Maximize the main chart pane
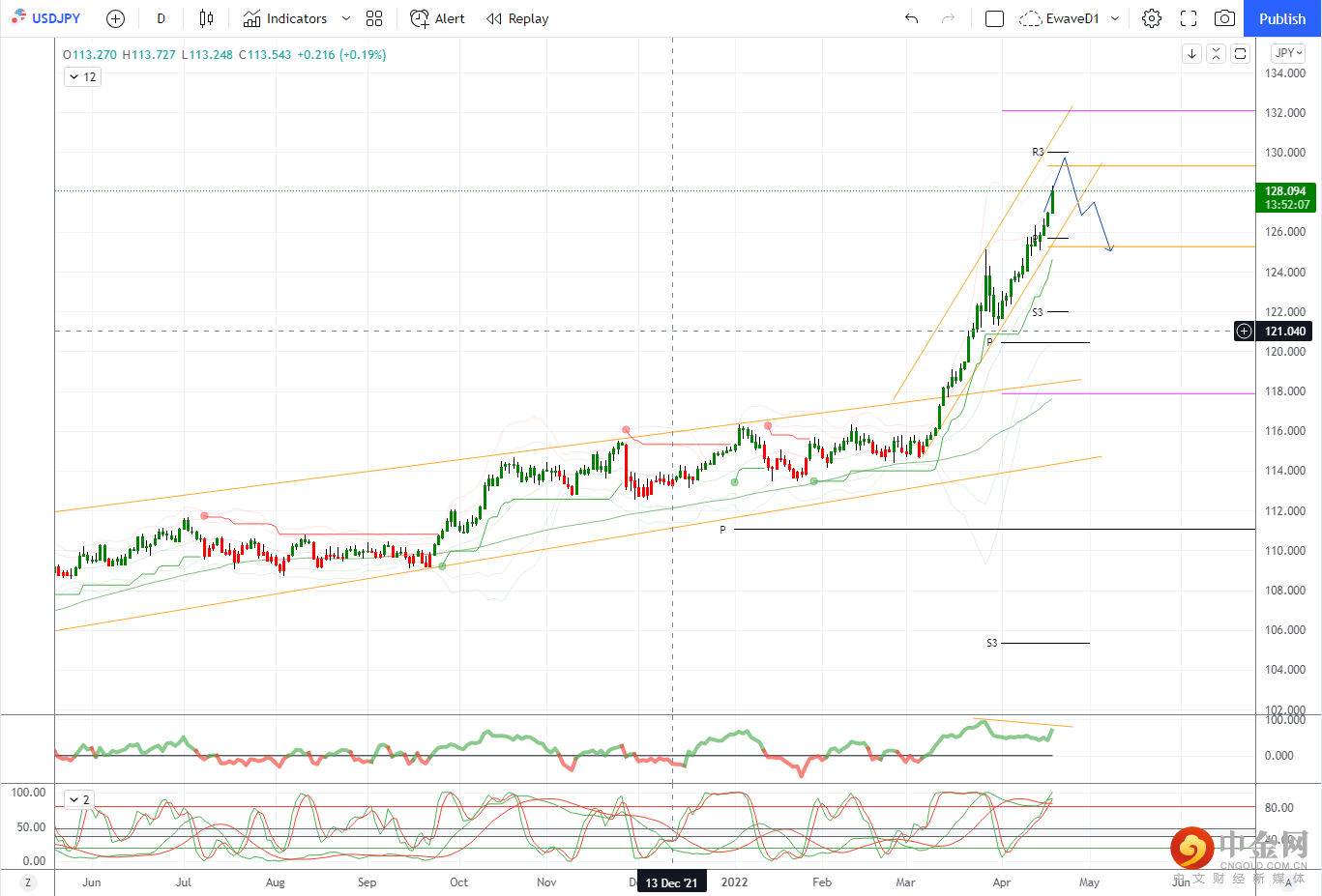 click(x=1240, y=54)
